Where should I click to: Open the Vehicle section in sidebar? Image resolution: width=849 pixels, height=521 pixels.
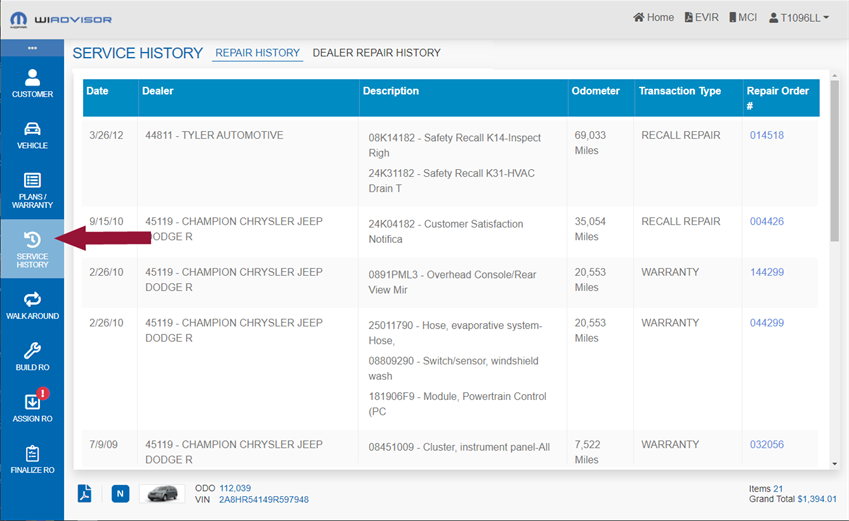click(32, 135)
